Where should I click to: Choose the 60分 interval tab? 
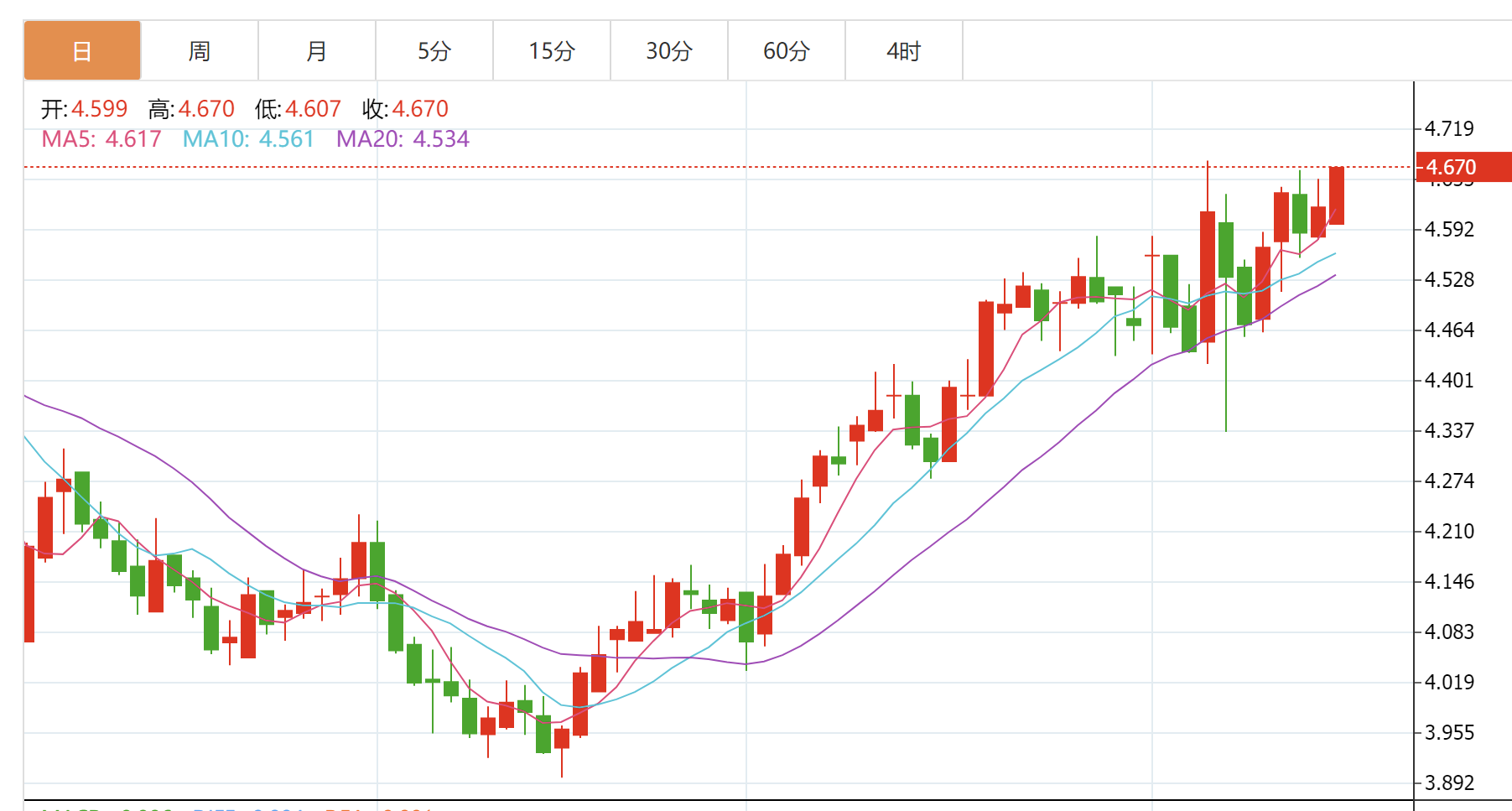coord(787,51)
